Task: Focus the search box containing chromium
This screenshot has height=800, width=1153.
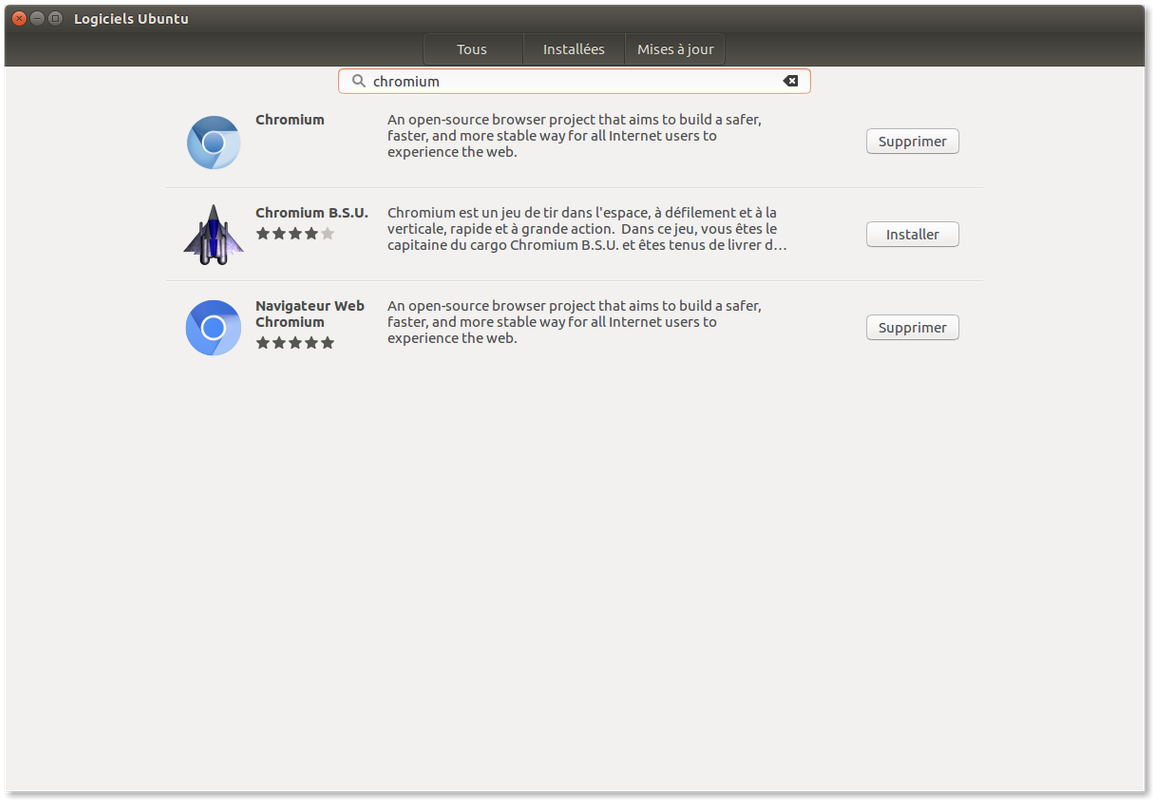Action: click(574, 81)
